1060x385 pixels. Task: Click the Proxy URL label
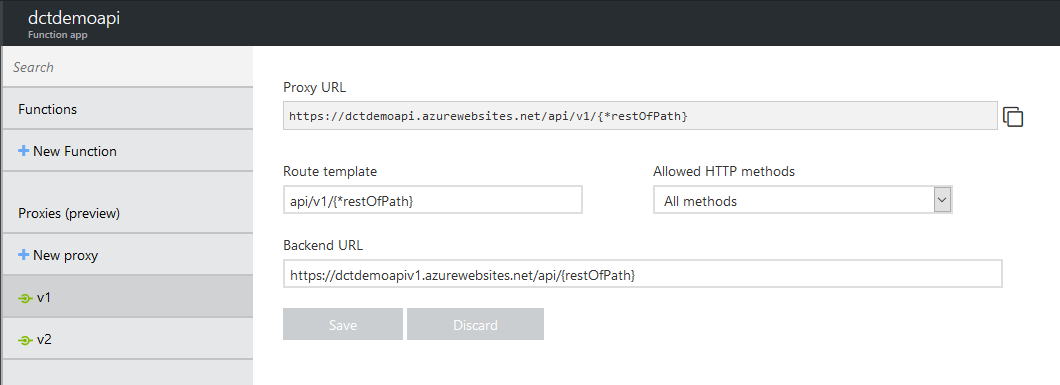point(314,87)
